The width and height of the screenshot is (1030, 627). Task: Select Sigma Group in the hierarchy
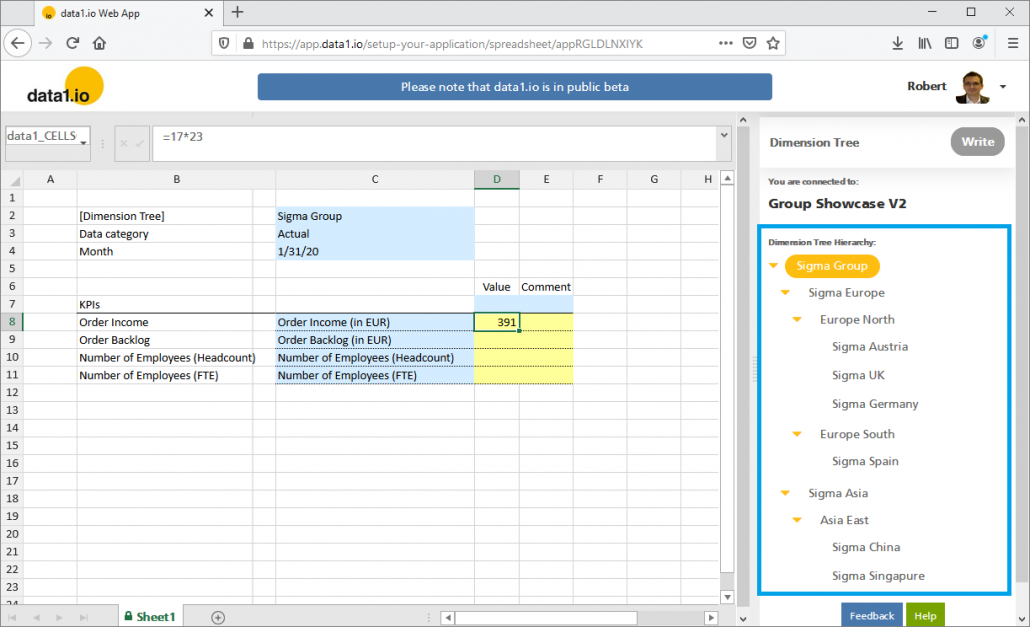[832, 266]
